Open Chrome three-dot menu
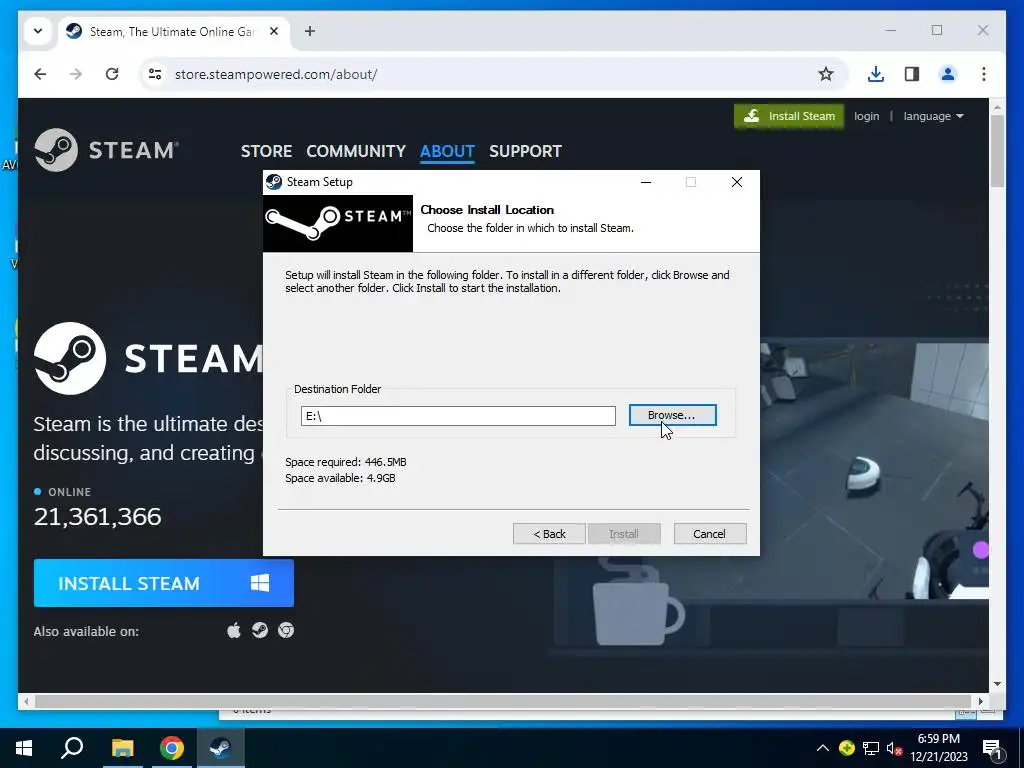This screenshot has height=768, width=1024. point(984,74)
